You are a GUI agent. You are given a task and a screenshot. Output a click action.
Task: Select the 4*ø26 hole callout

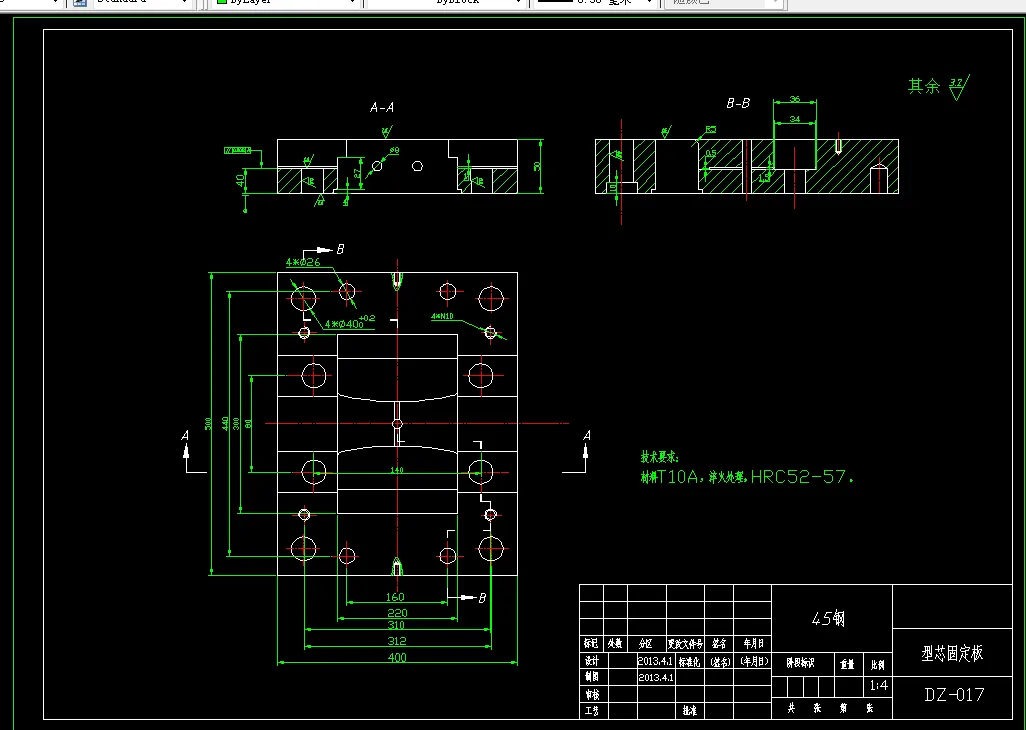303,262
